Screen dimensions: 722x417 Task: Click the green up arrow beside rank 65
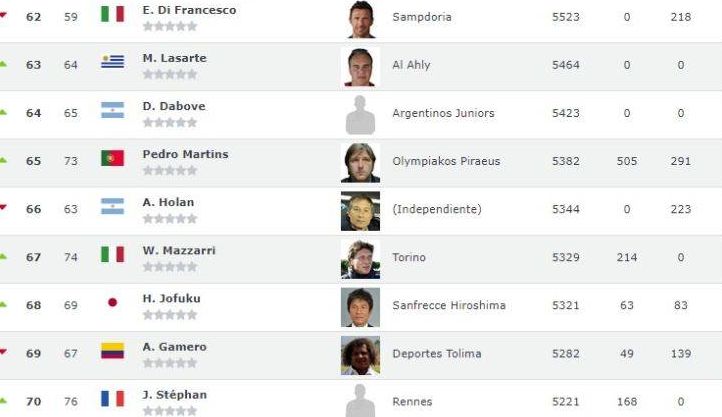[x=3, y=160]
